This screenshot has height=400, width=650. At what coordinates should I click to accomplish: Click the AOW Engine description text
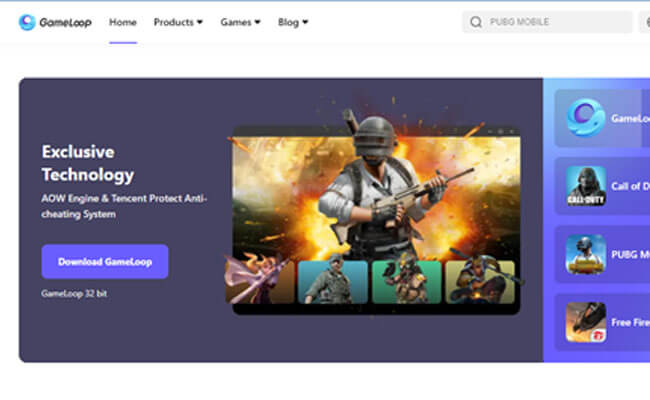[x=124, y=206]
